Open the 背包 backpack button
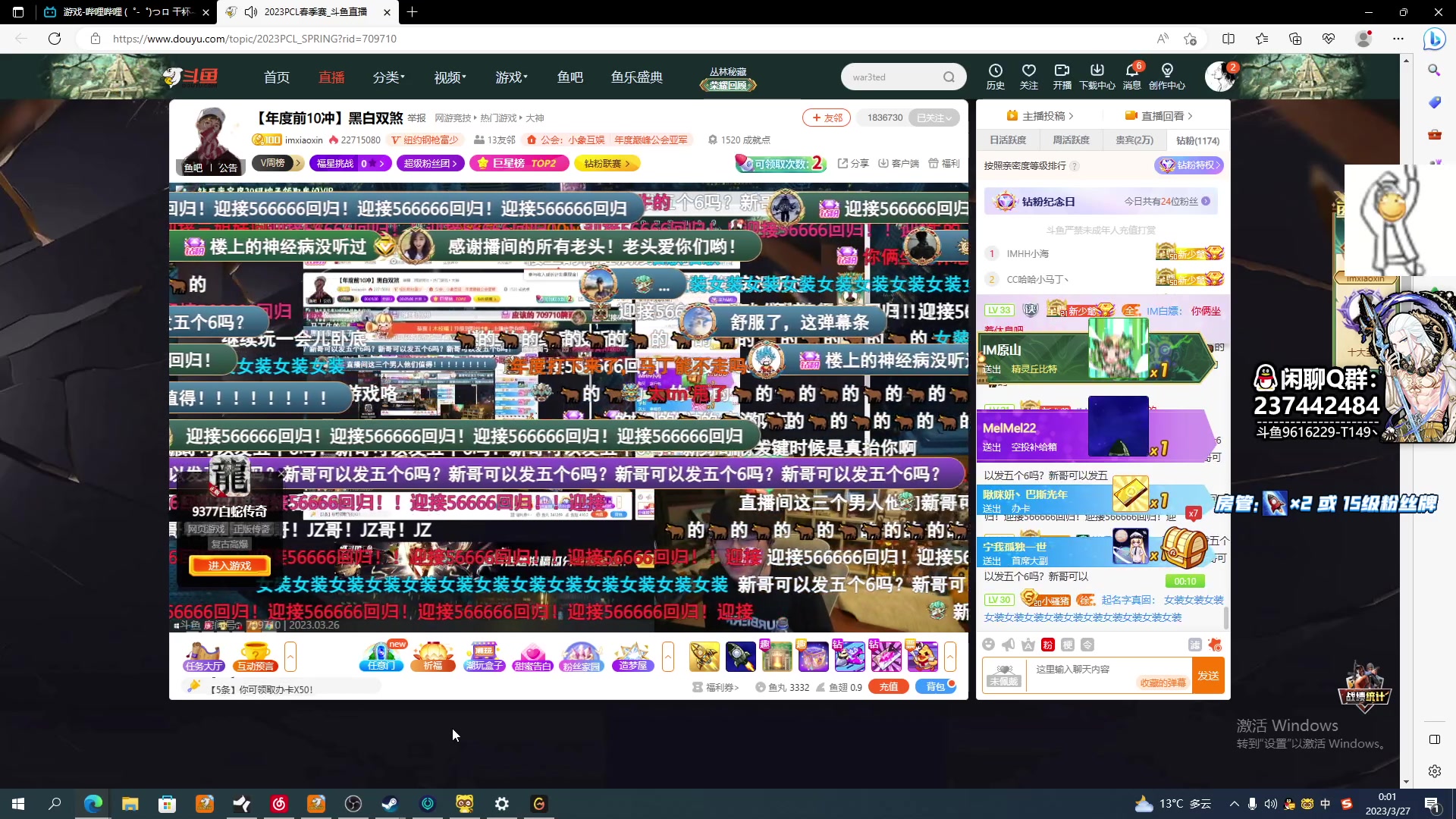Screen dimensions: 1456x819 click(936, 687)
